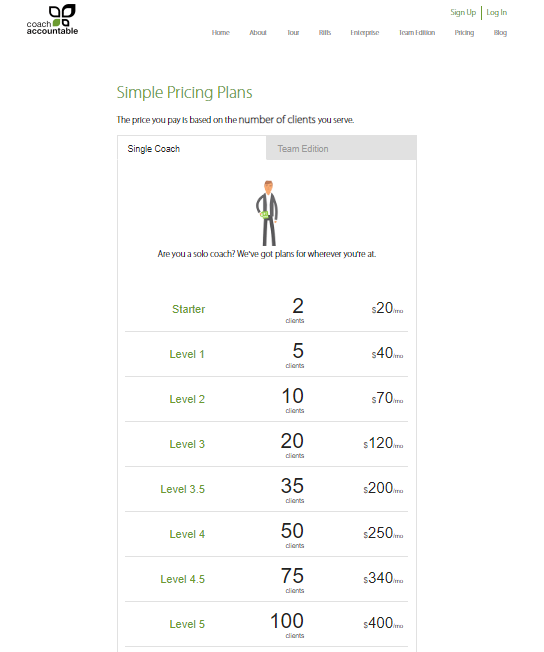Visit the Blog from the navigation bar
This screenshot has height=652, width=544.
(x=500, y=32)
